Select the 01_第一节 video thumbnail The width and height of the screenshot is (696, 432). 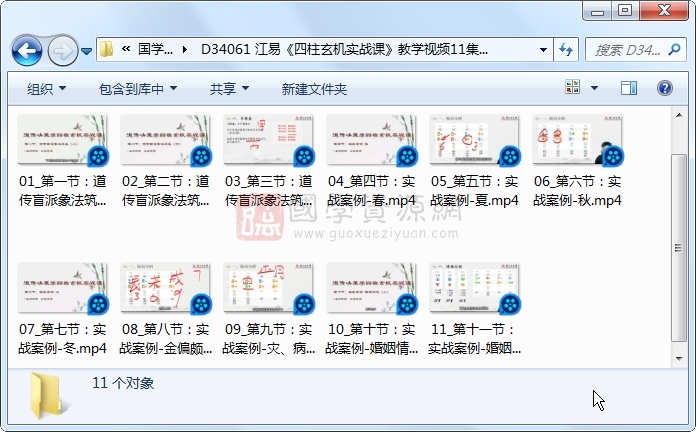[x=63, y=140]
